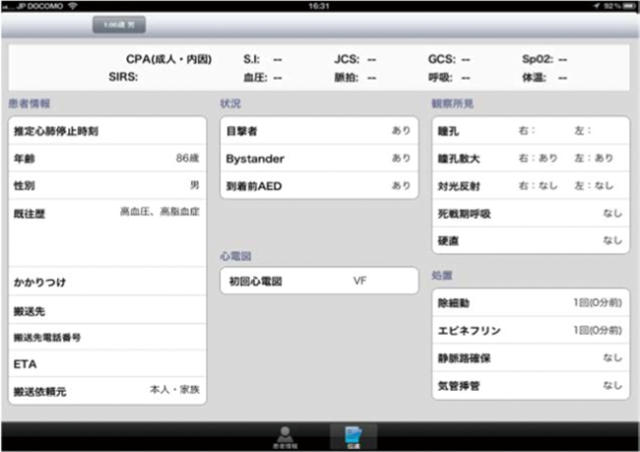This screenshot has width=640, height=452.
Task: Toggle the Bystander row value
Action: pos(318,158)
